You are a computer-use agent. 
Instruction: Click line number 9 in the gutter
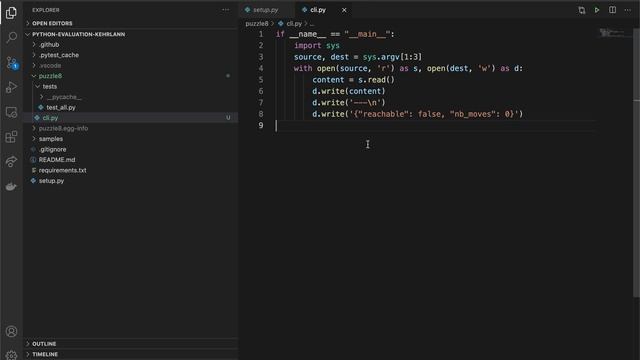coord(261,125)
